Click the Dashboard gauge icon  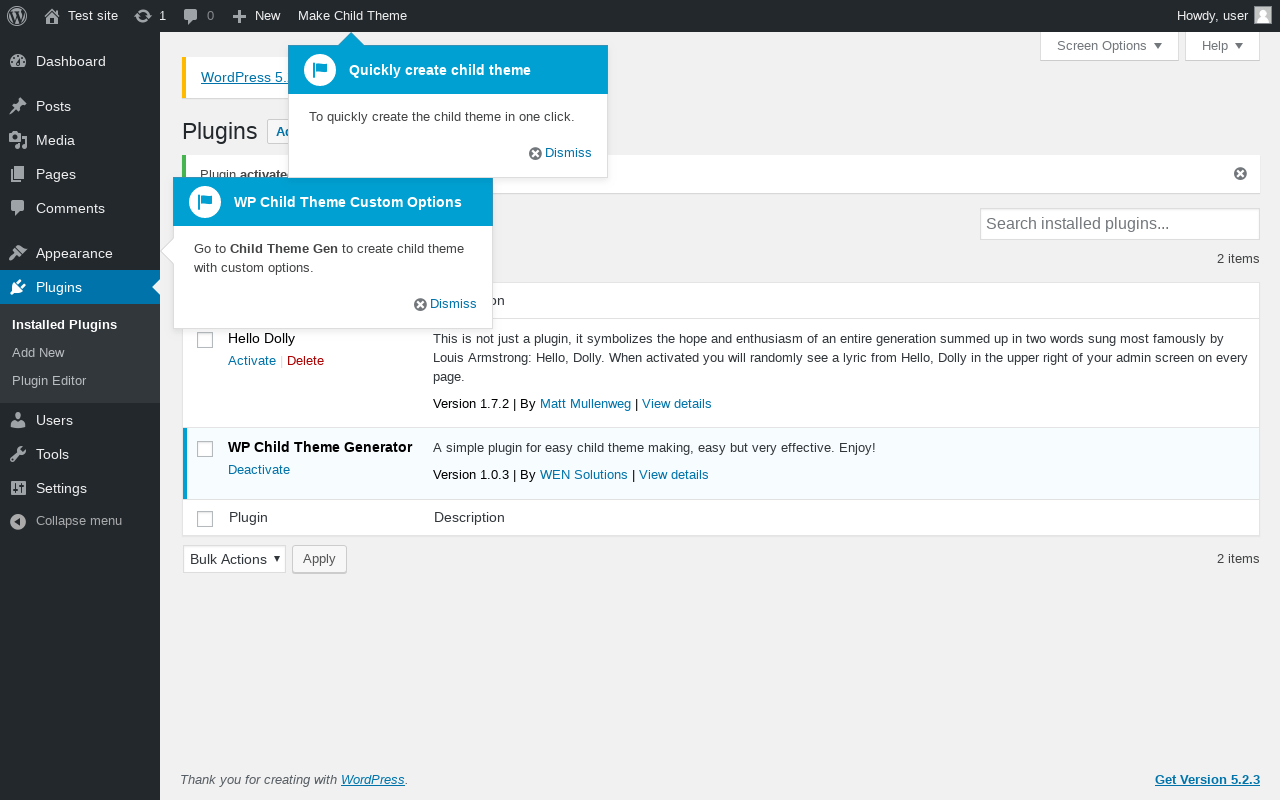tap(18, 61)
